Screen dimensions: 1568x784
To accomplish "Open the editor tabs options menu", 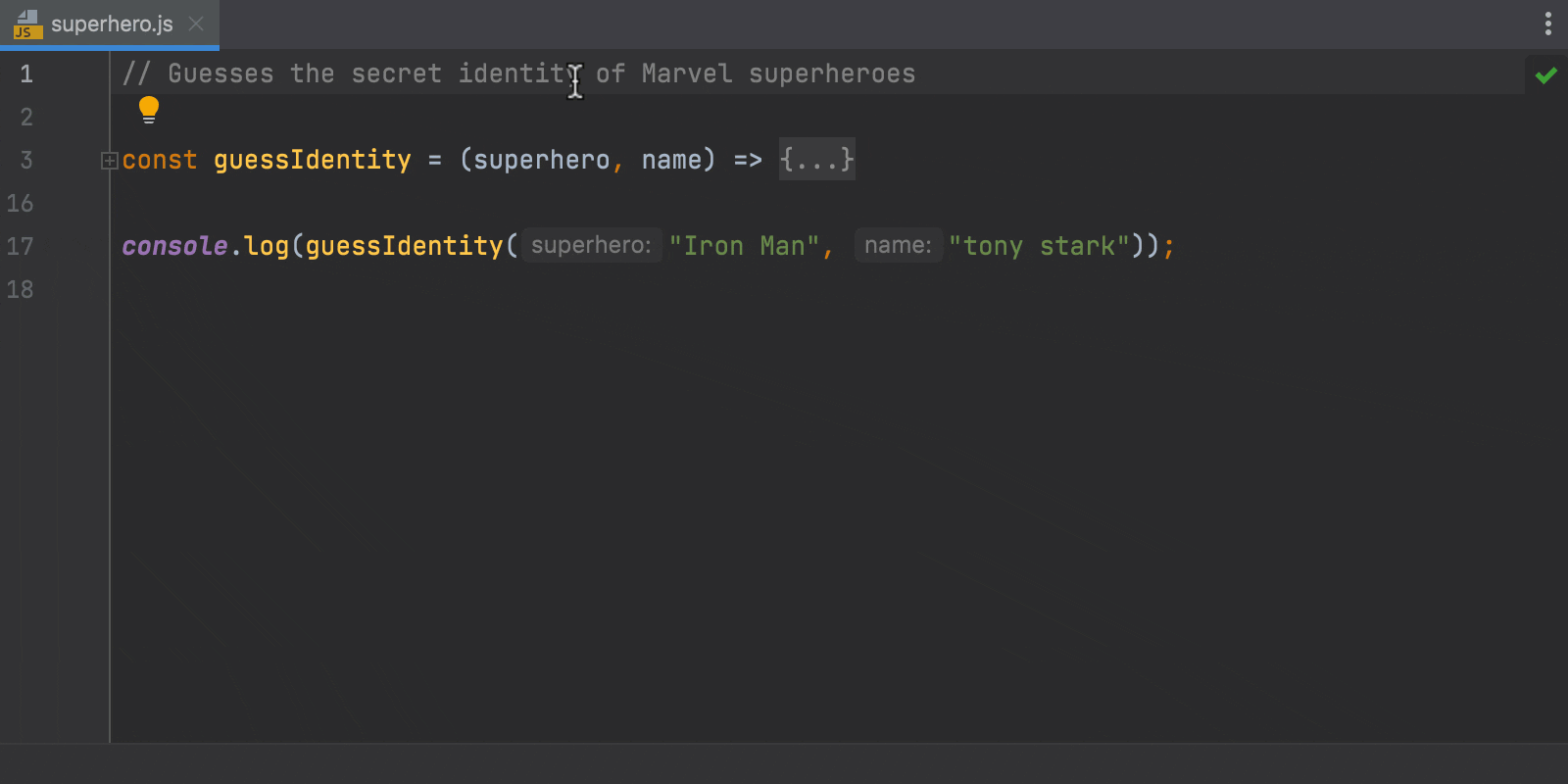I will tap(1548, 24).
